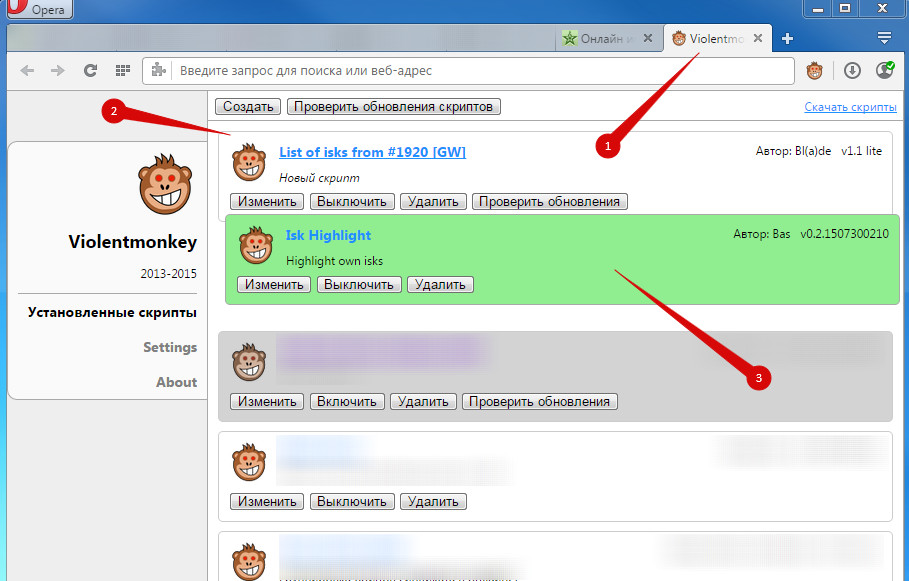Select Установленные скрипты in sidebar
The width and height of the screenshot is (909, 581).
(x=112, y=313)
